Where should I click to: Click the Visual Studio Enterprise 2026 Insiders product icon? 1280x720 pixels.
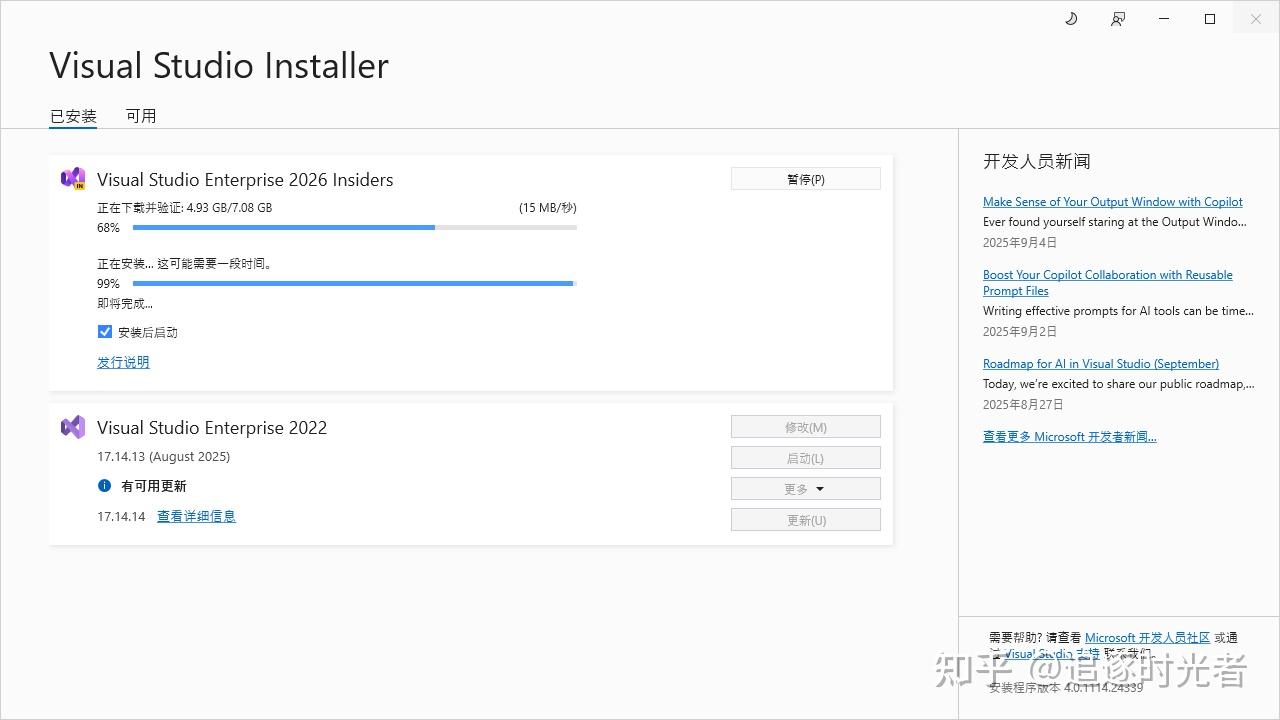pos(71,178)
